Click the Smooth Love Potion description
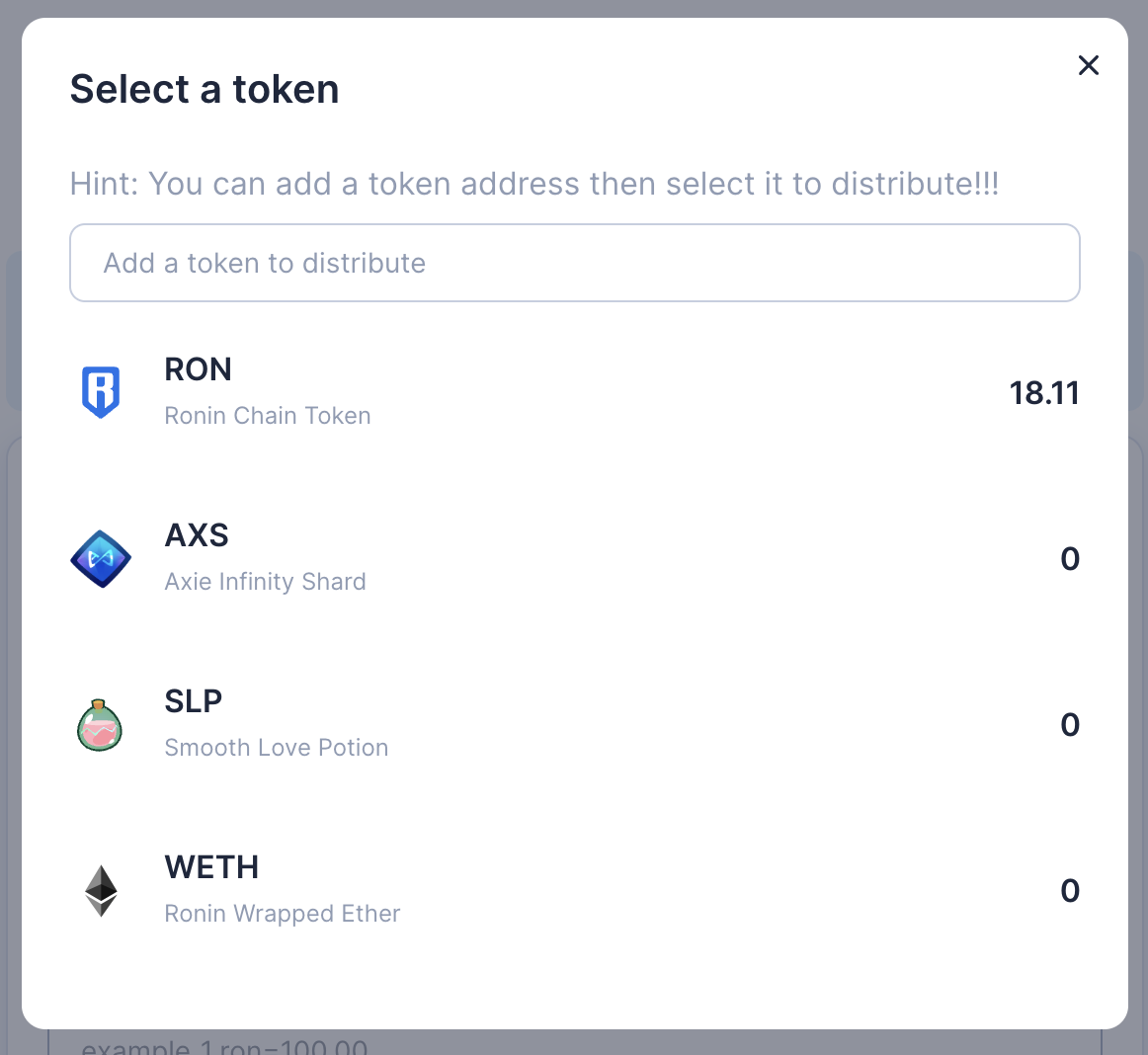 [x=276, y=748]
